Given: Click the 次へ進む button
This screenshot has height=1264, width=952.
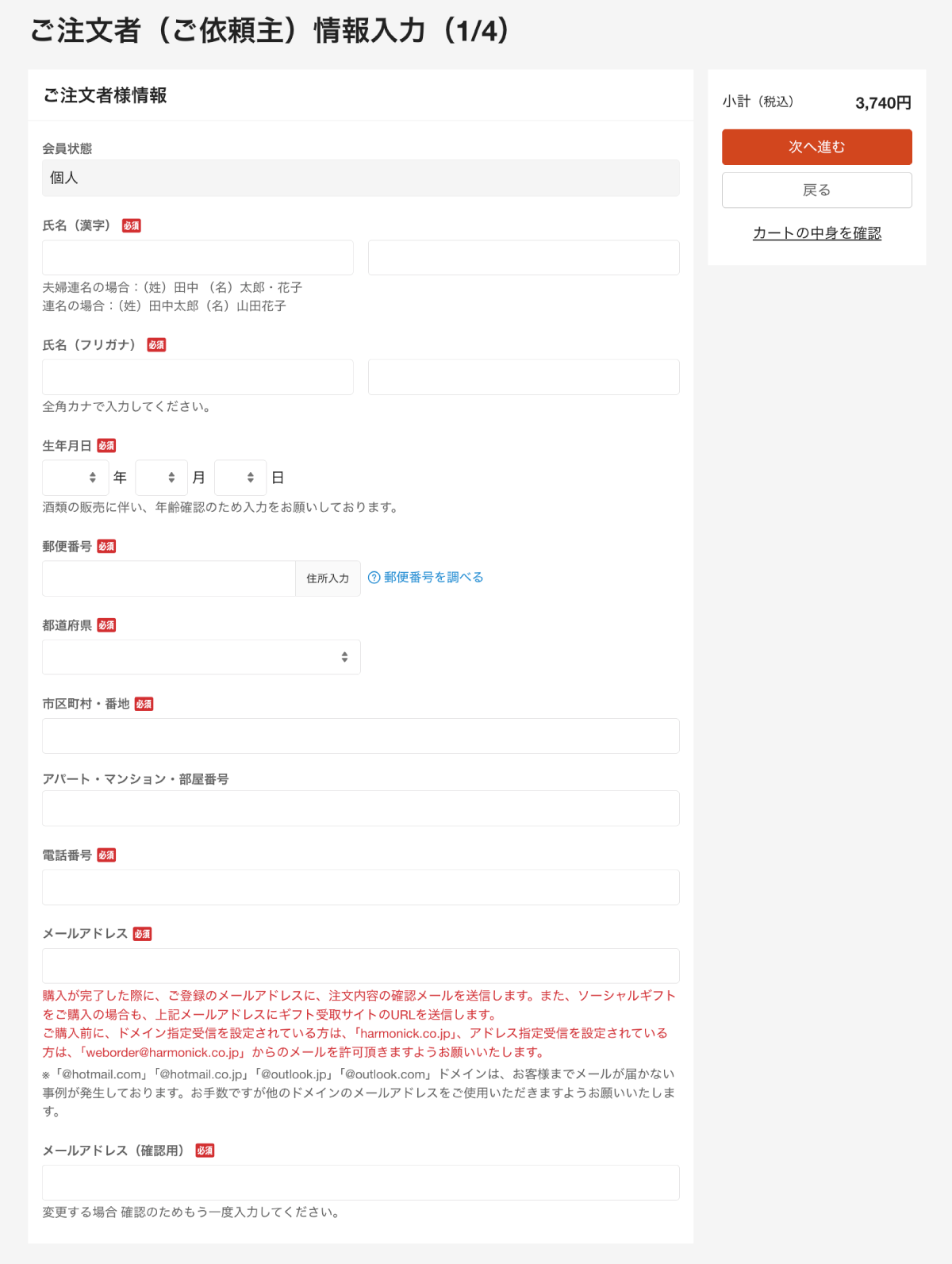Looking at the screenshot, I should click(x=816, y=147).
